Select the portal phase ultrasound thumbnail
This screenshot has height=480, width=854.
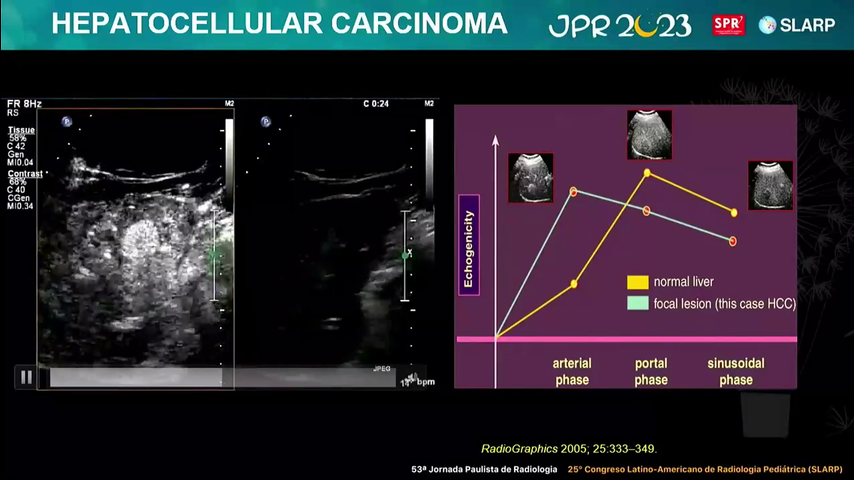(x=649, y=135)
